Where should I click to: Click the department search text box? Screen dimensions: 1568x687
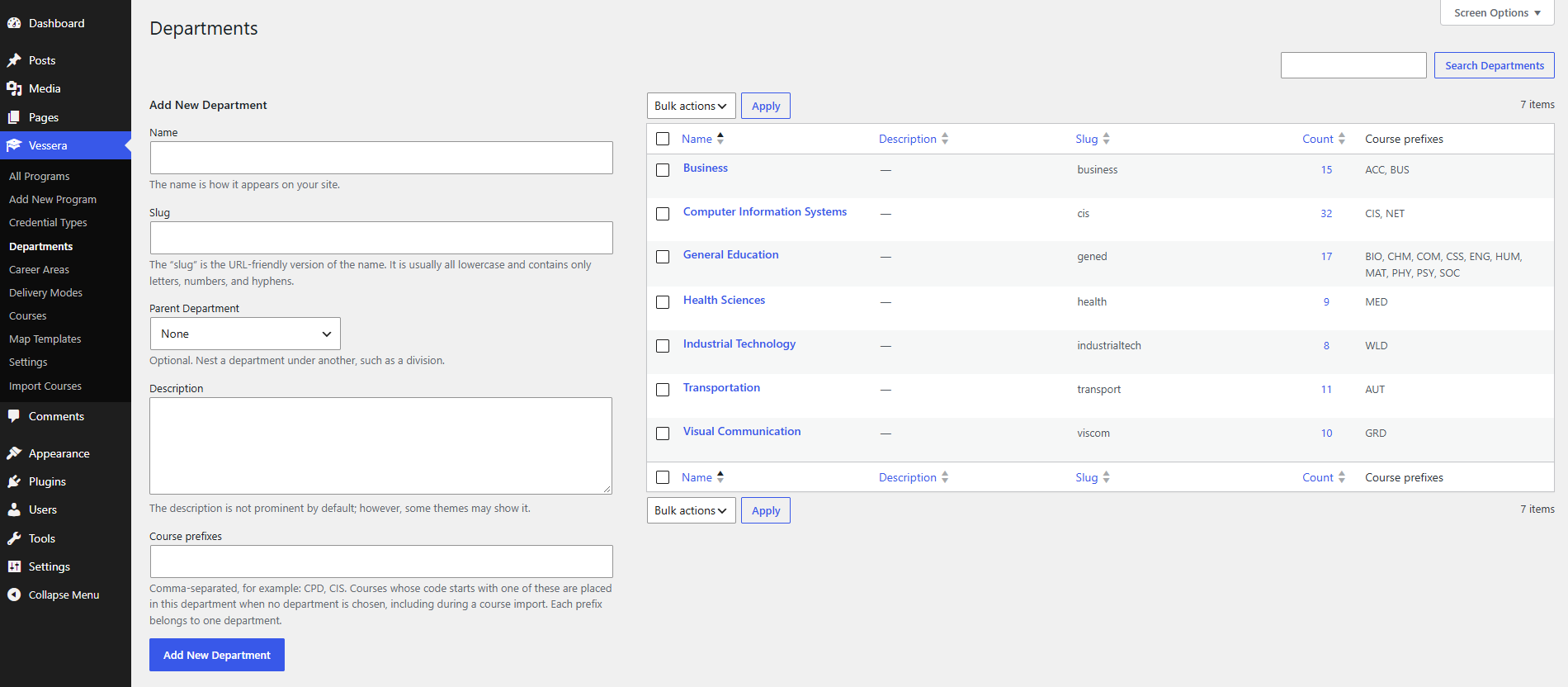tap(1353, 65)
